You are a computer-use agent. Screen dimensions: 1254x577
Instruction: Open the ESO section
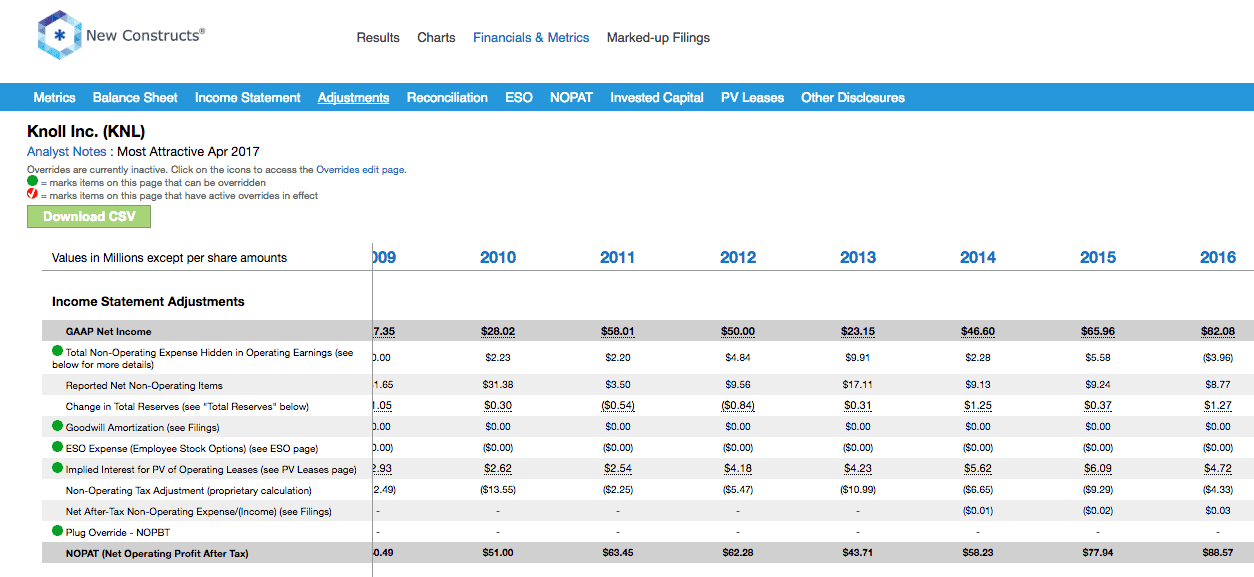[x=519, y=97]
